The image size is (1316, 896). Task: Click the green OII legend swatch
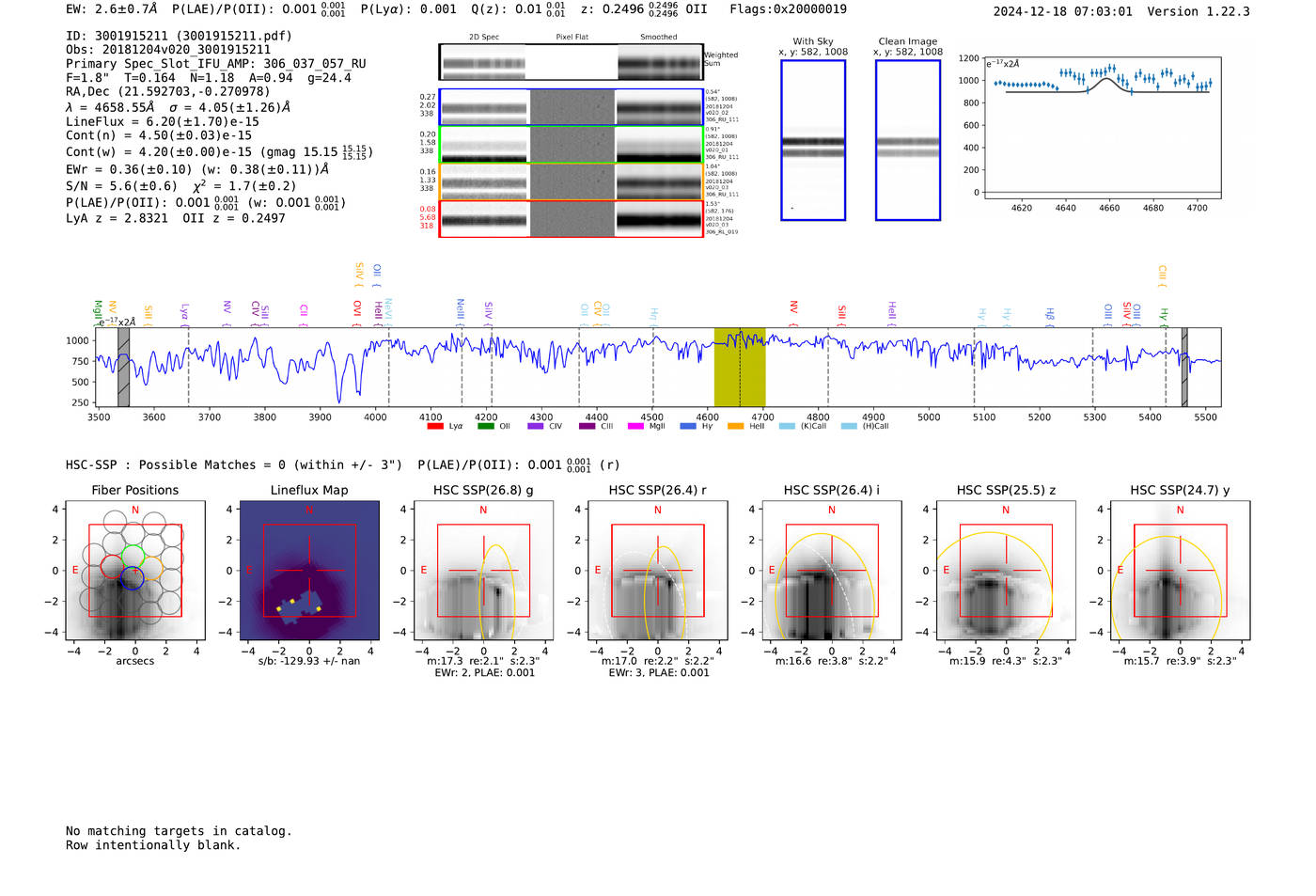pyautogui.click(x=485, y=426)
